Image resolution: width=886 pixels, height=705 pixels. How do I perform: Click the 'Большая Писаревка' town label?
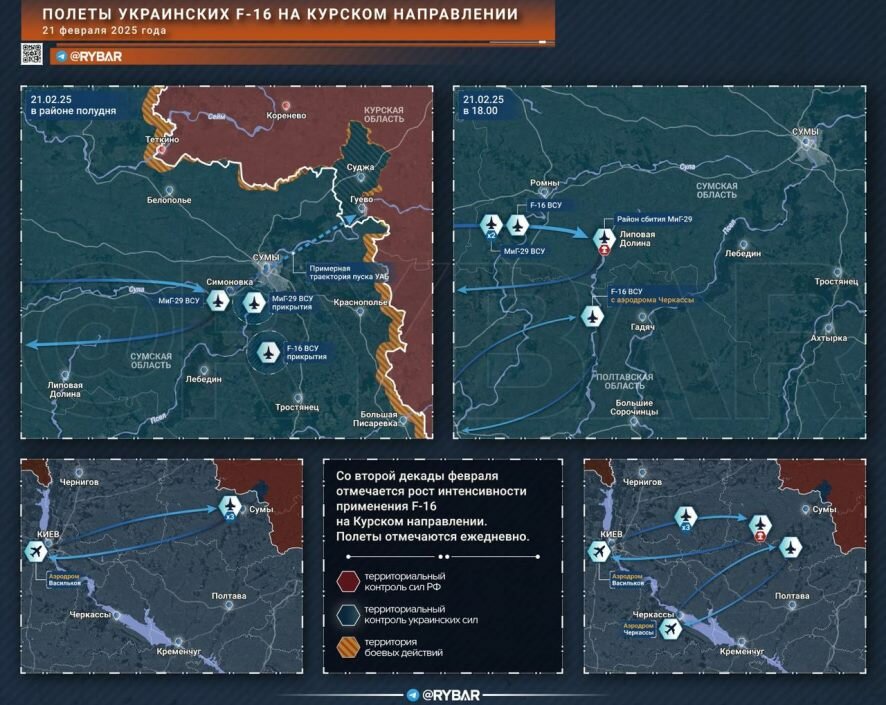(375, 419)
